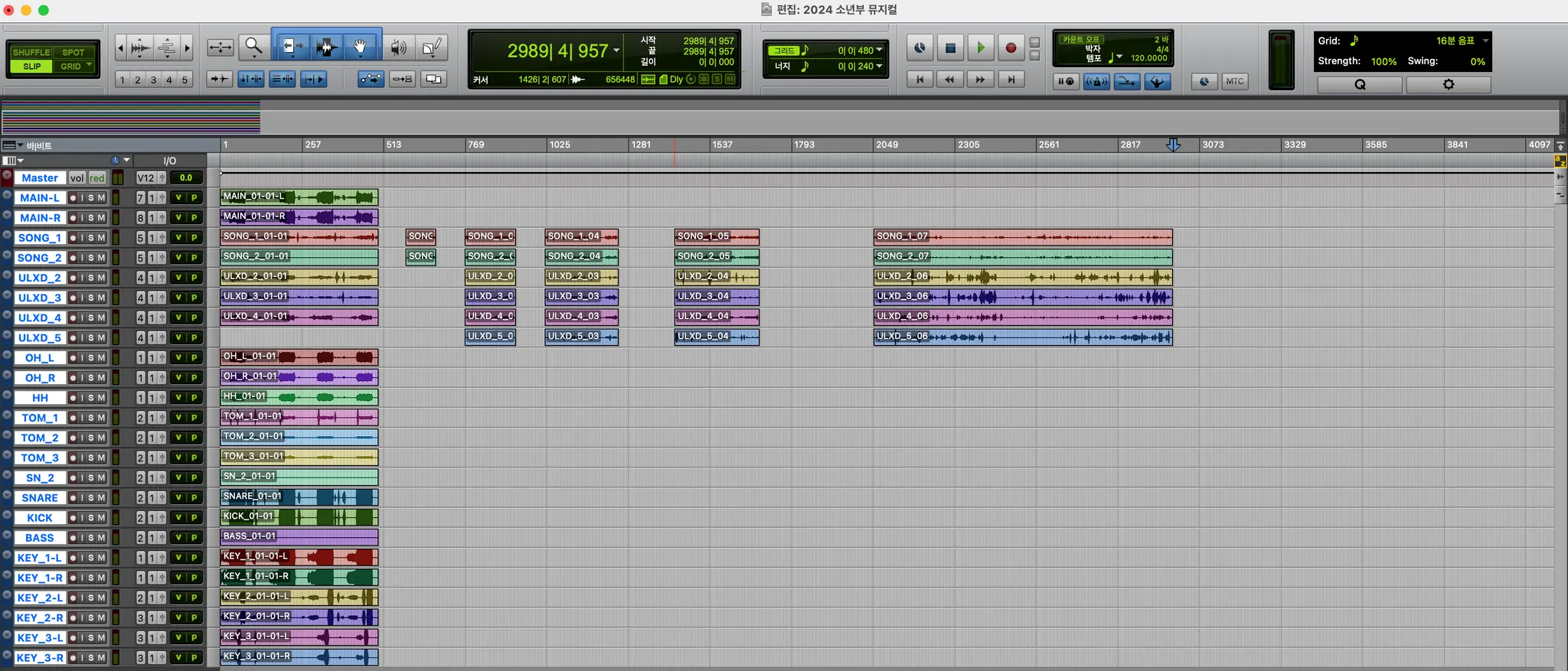The width and height of the screenshot is (1568, 671).
Task: Toggle the countoff button
Action: coord(1081,39)
